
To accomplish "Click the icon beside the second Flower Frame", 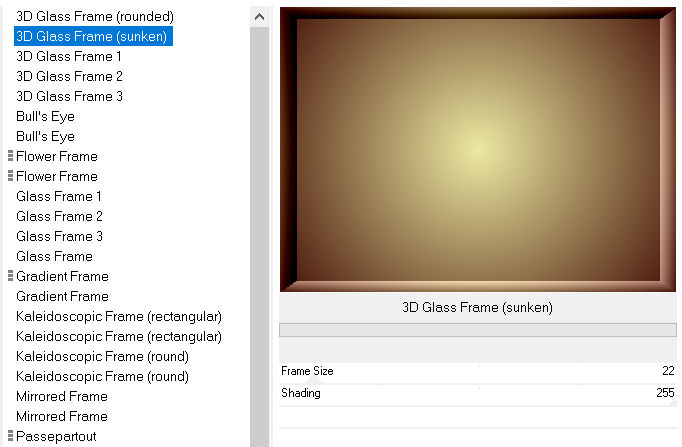I will click(x=10, y=176).
